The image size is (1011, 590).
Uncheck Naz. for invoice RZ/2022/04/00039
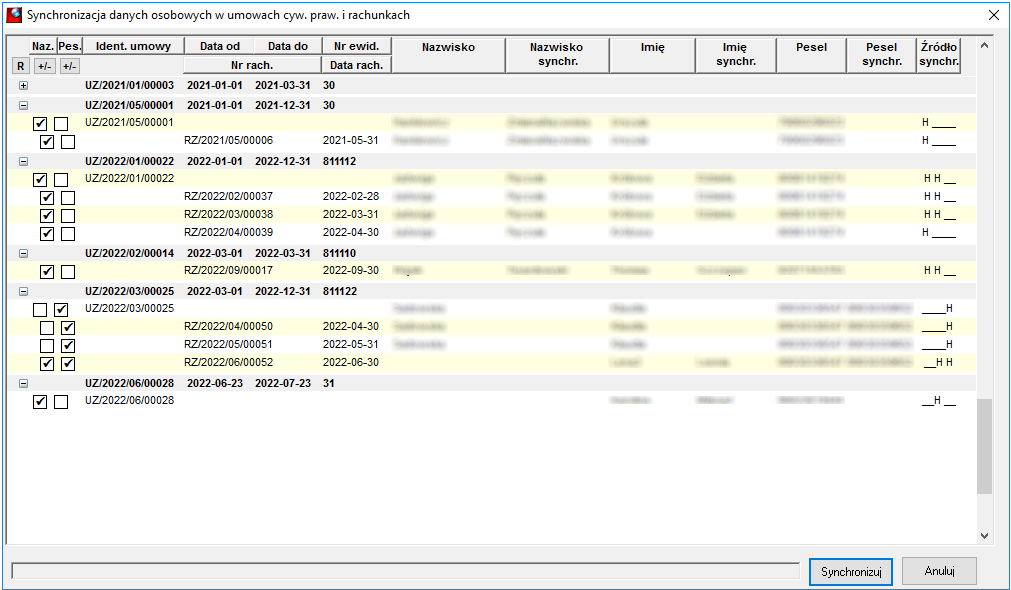tap(47, 233)
